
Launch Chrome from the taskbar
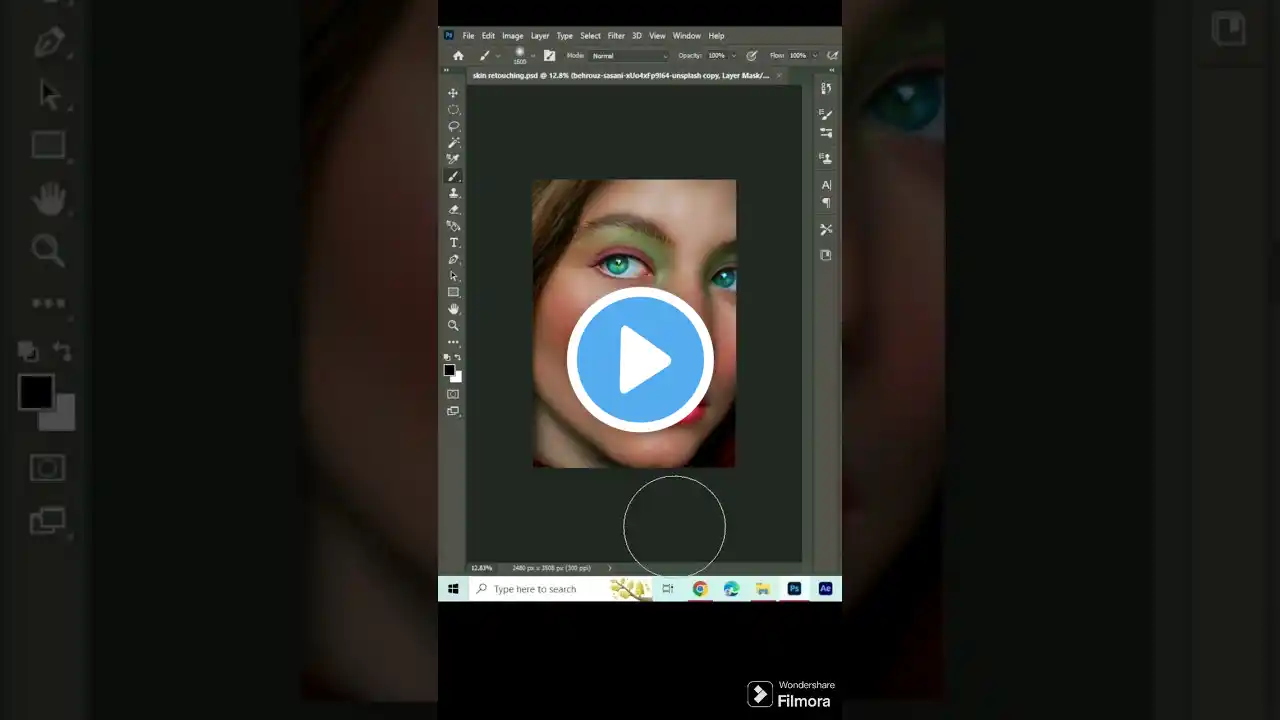(699, 589)
